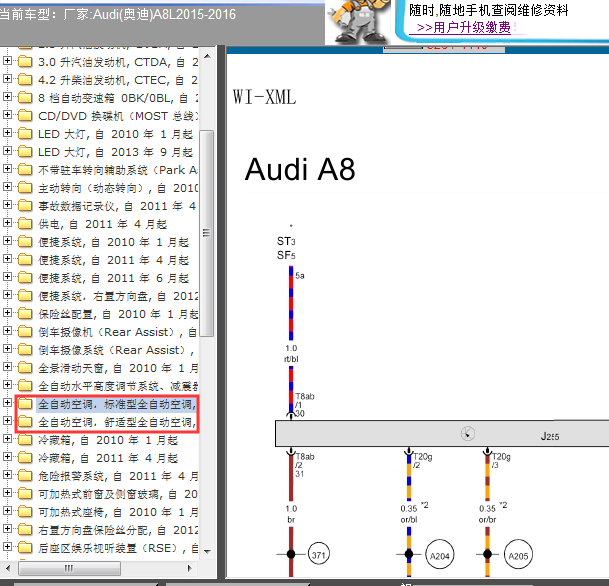
Task: Click the T8ab /1 30 connector label
Action: (x=304, y=405)
